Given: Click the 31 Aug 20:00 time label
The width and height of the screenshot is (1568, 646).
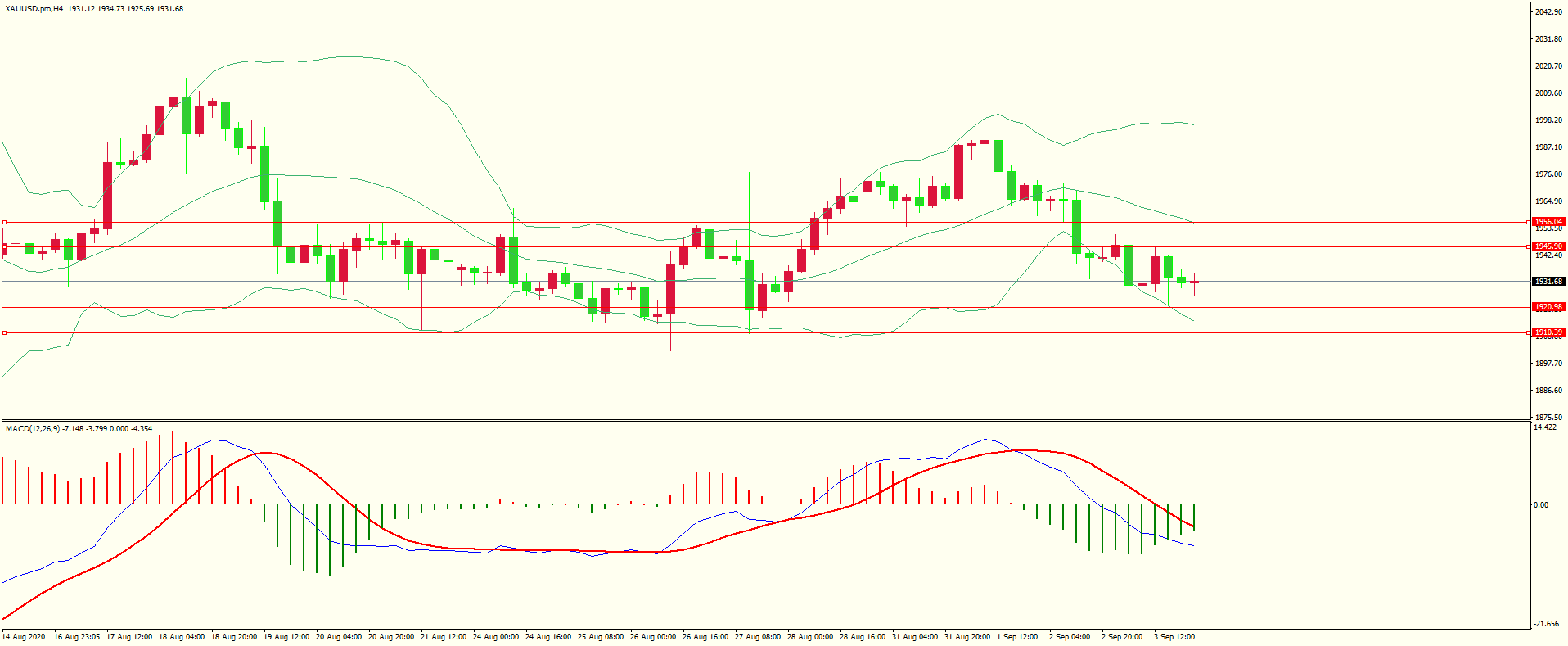Looking at the screenshot, I should [x=967, y=637].
